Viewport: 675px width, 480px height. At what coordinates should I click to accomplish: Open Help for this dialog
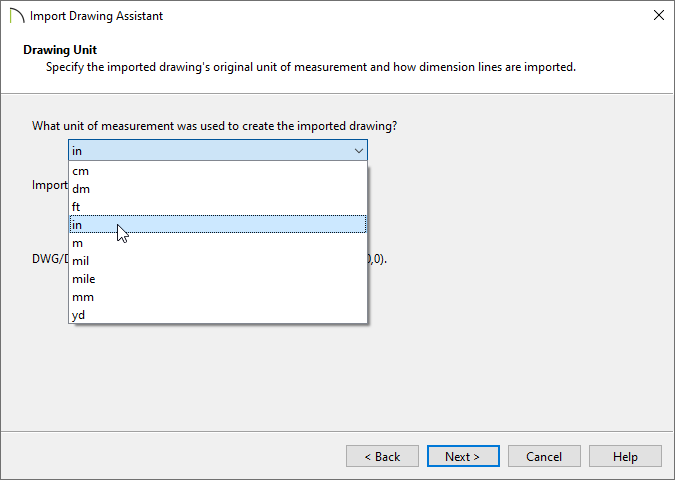pos(625,456)
